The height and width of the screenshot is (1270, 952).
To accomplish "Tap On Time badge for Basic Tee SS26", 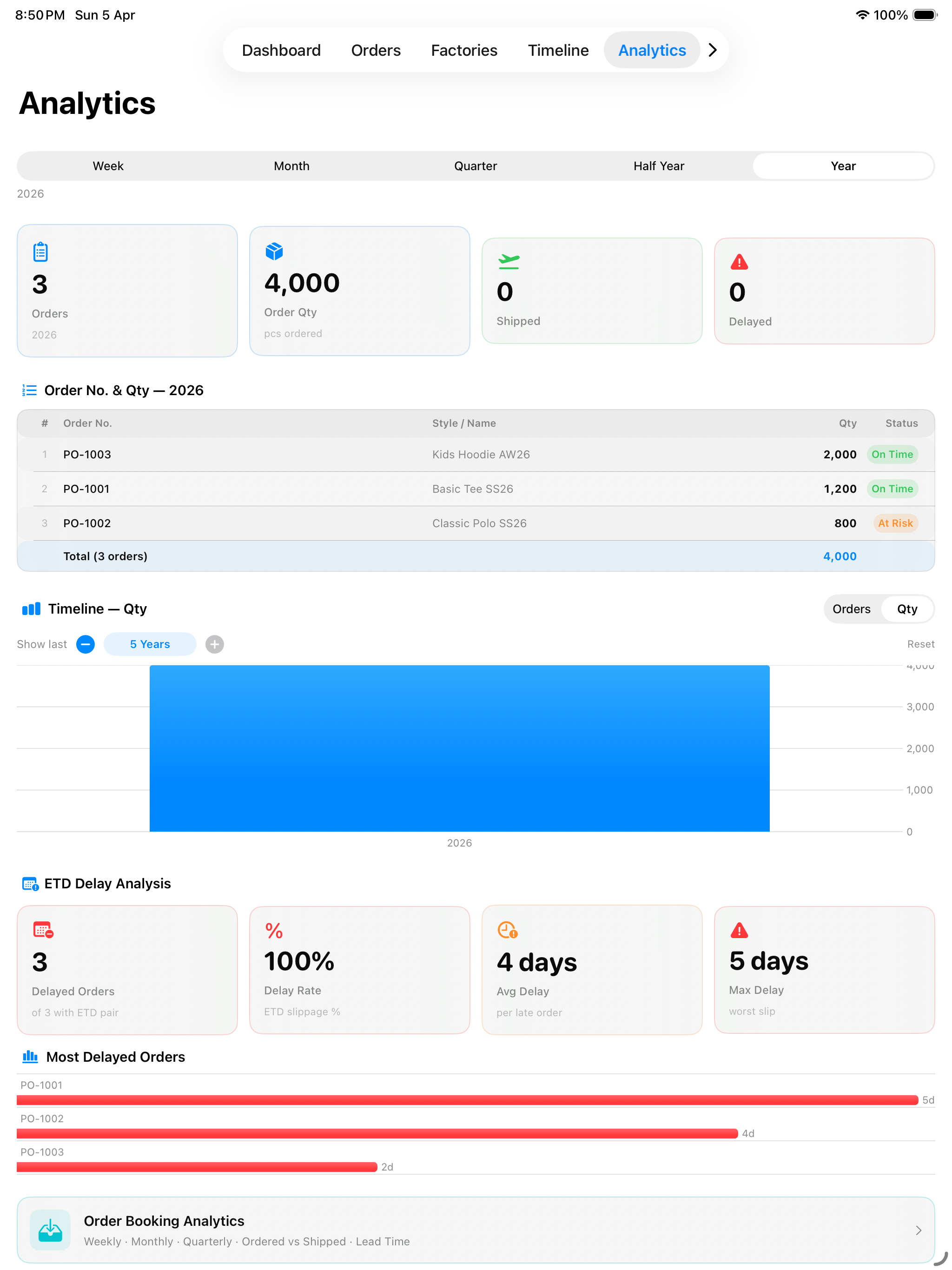I will point(892,489).
